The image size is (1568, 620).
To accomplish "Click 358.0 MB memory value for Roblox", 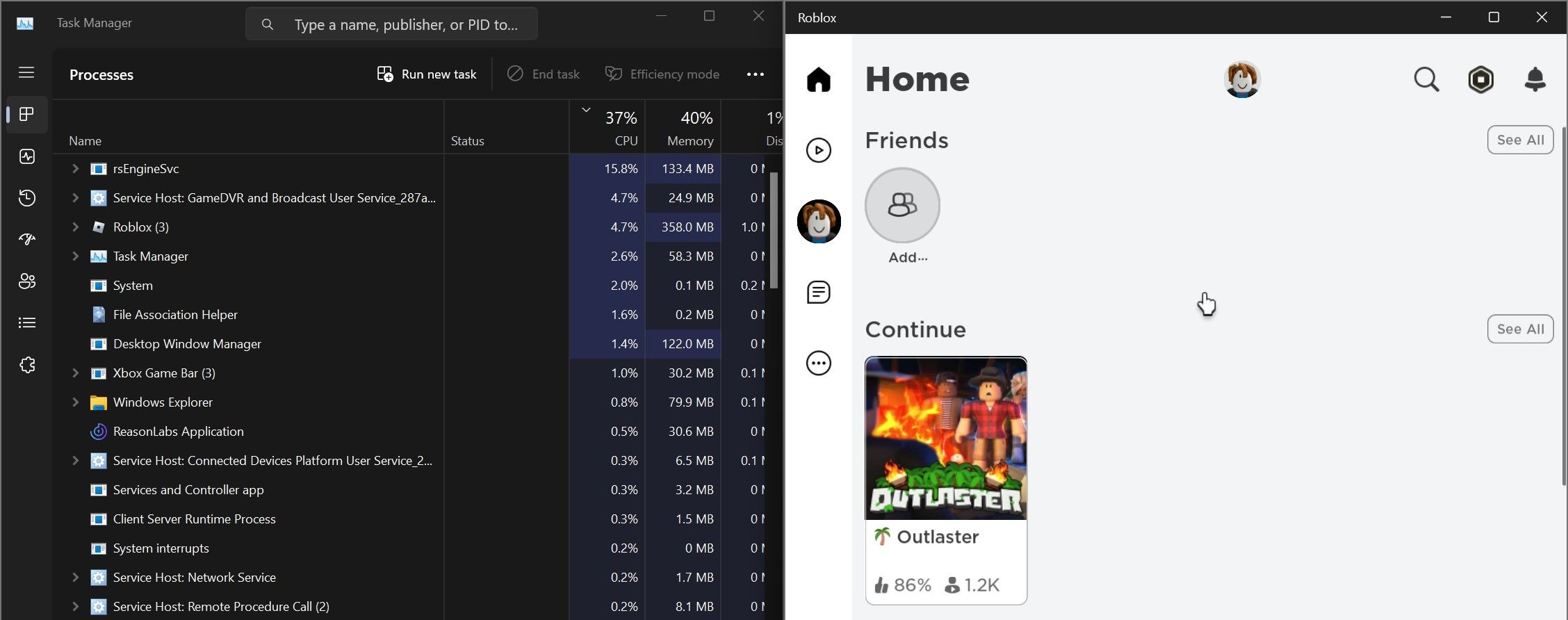I will (687, 227).
